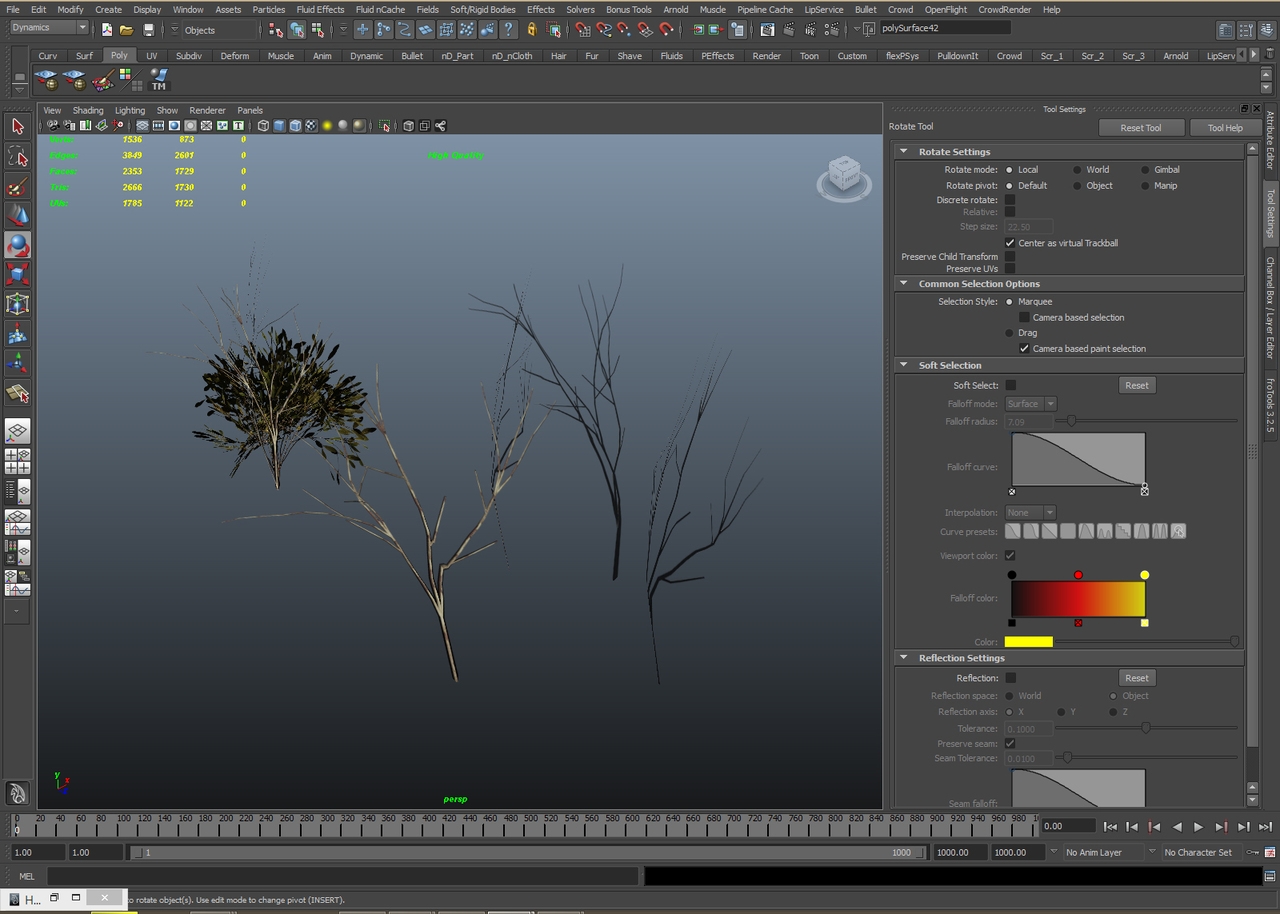Click the question mark highlight selection icon
This screenshot has width=1280, height=914.
coord(508,30)
